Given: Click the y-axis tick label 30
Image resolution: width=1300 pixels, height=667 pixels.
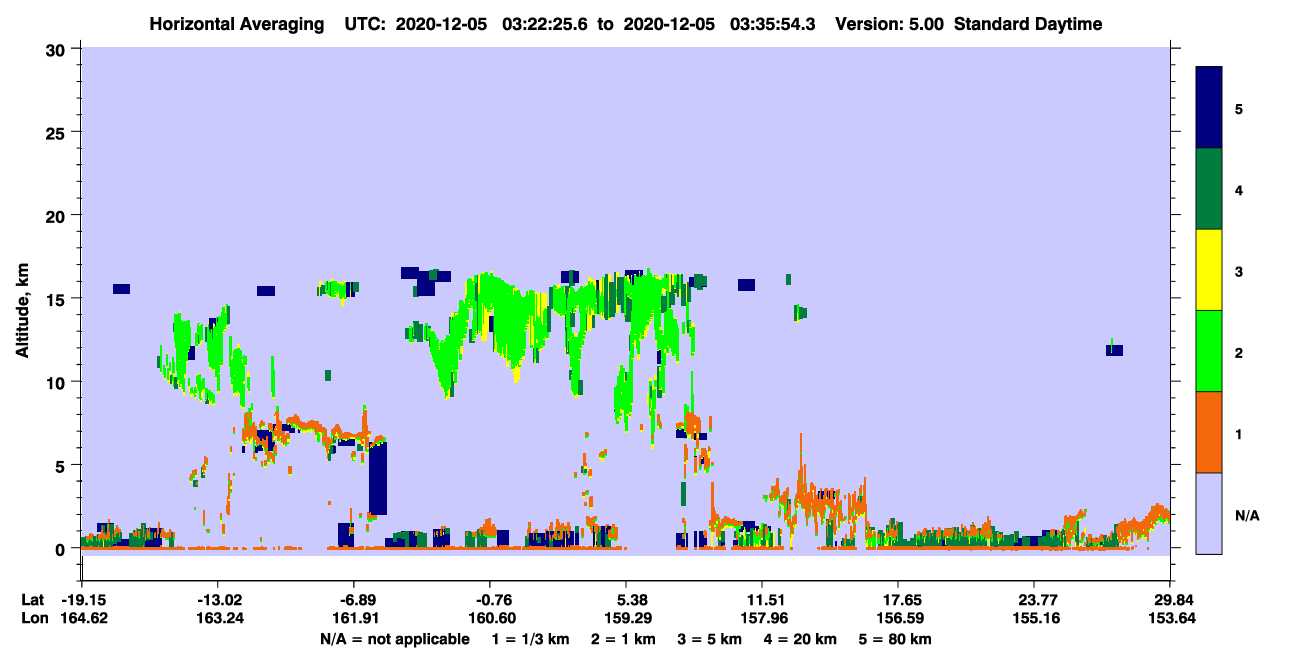Looking at the screenshot, I should 58,49.
